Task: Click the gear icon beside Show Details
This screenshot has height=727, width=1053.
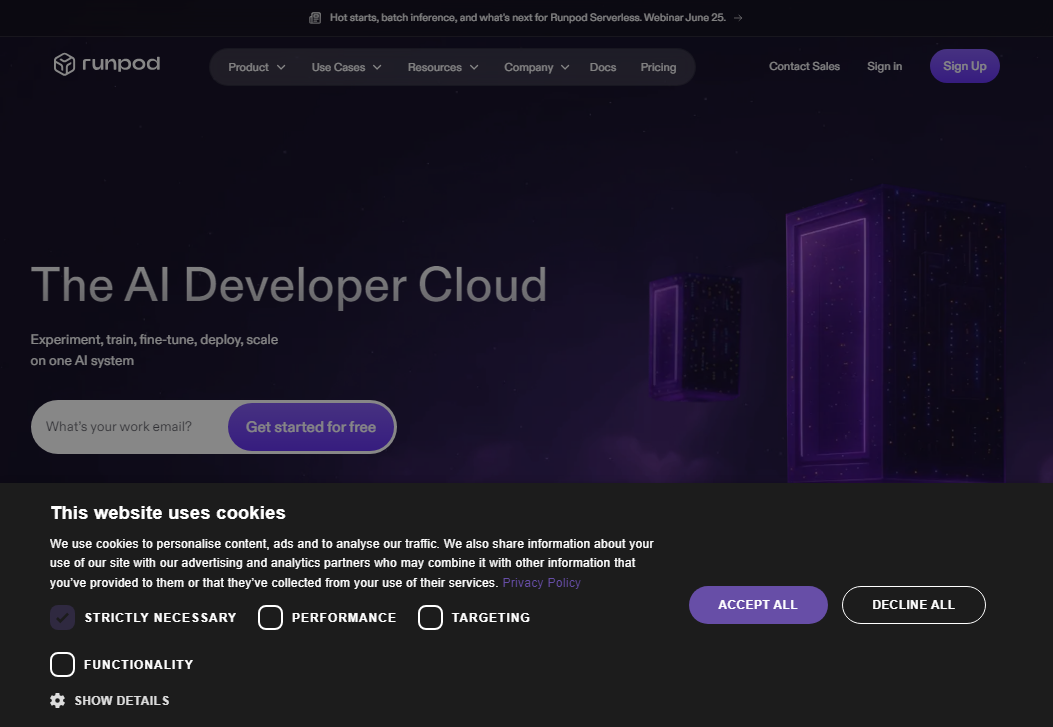Action: (x=58, y=700)
